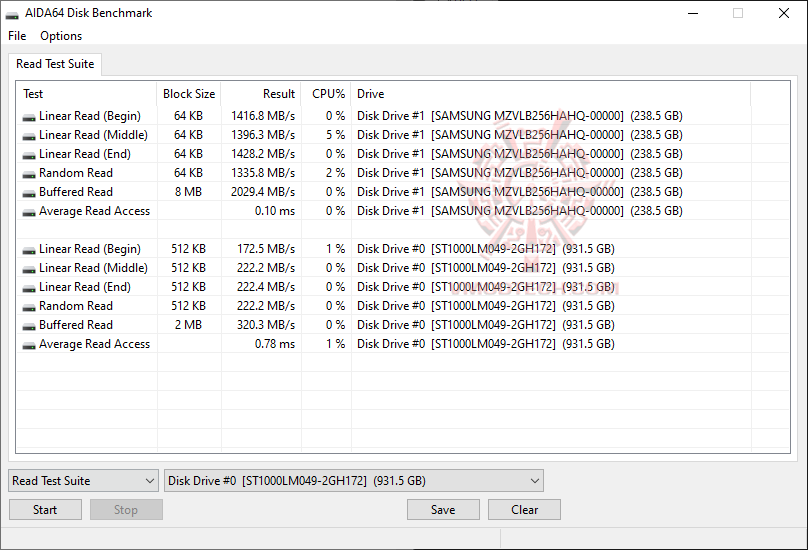The width and height of the screenshot is (808, 550).
Task: Select the 320.3 MB/s result cell
Action: 266,325
